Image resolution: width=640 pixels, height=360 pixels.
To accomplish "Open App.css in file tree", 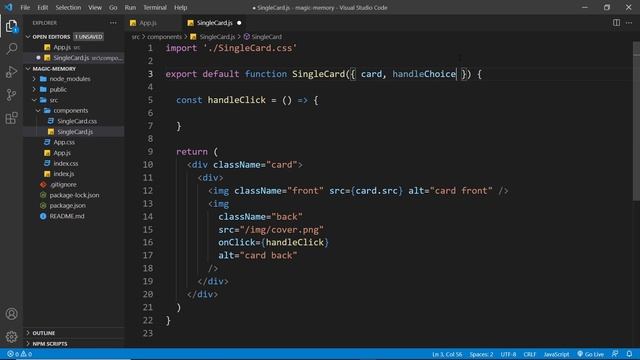I will tap(64, 142).
